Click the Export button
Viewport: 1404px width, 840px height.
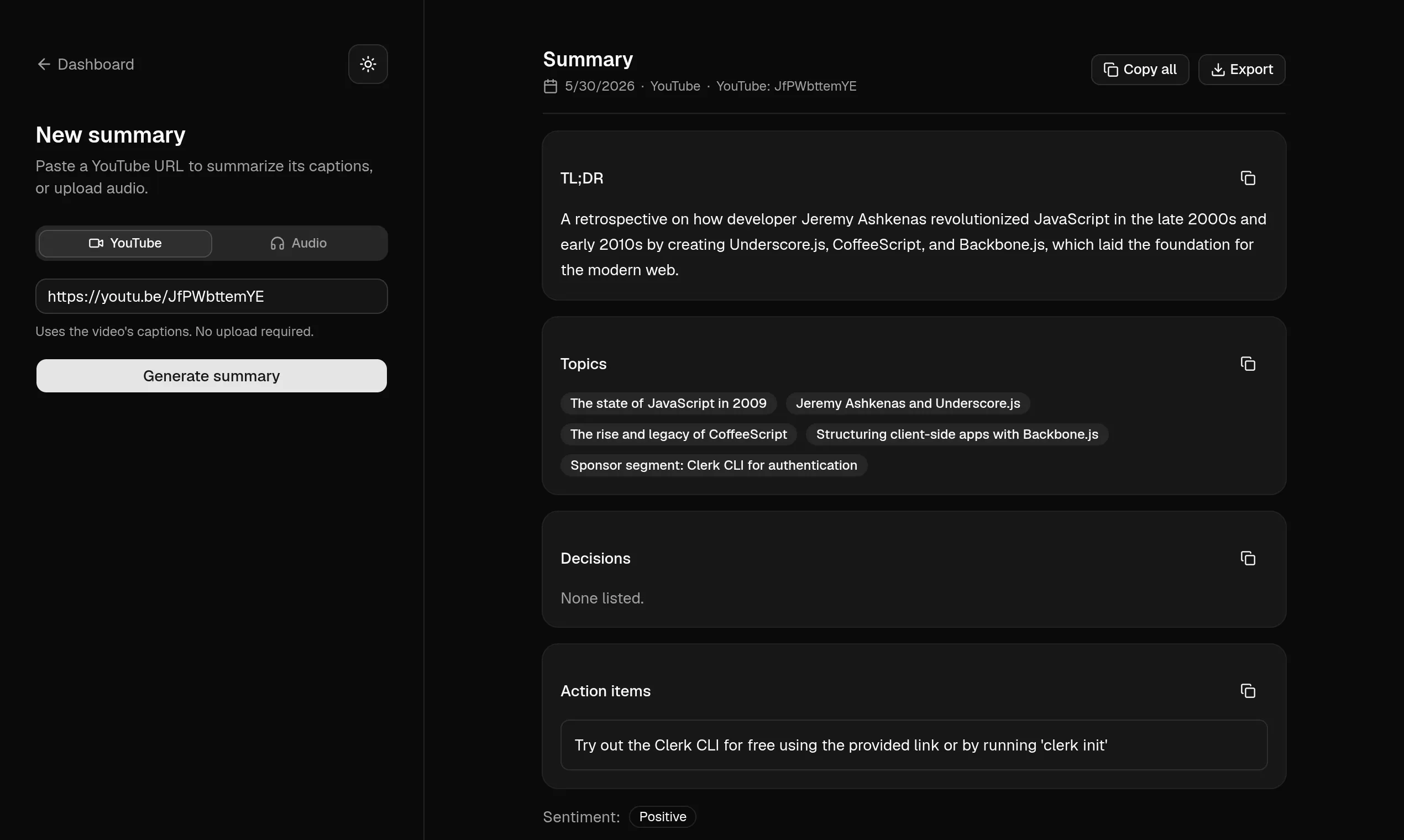(1241, 70)
